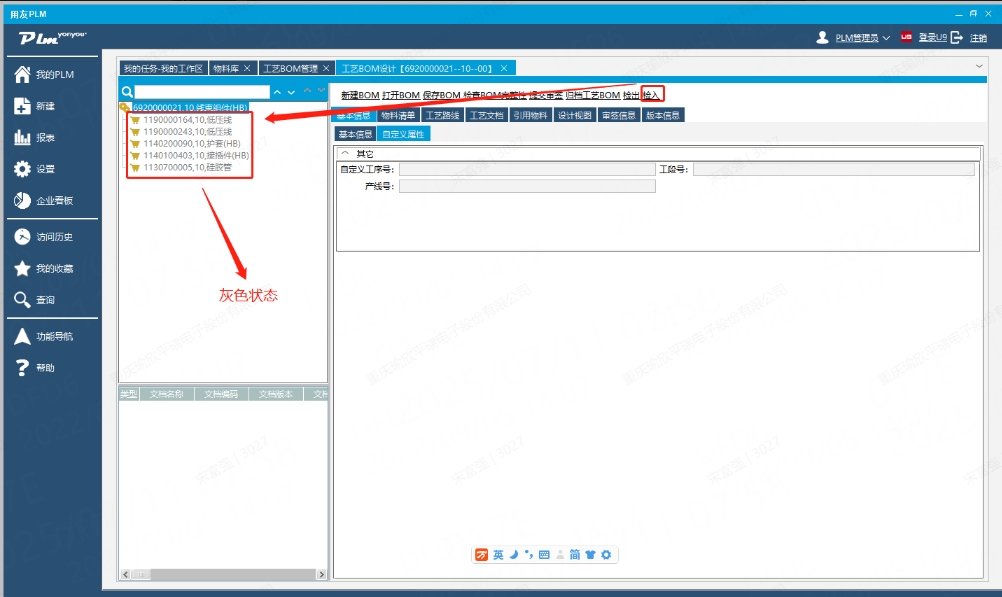Viewport: 1002px width, 597px height.
Task: Click the magnifier icon in tree search
Action: click(x=127, y=92)
